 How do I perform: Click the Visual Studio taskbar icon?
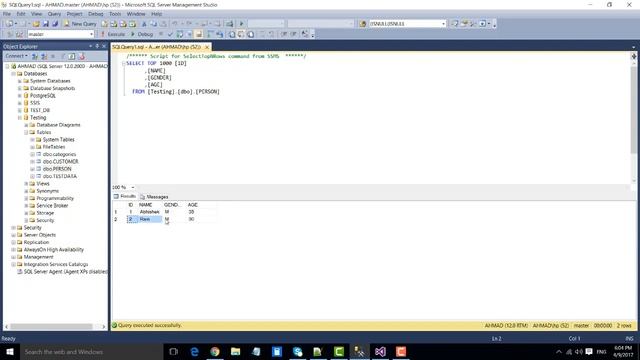(x=380, y=351)
